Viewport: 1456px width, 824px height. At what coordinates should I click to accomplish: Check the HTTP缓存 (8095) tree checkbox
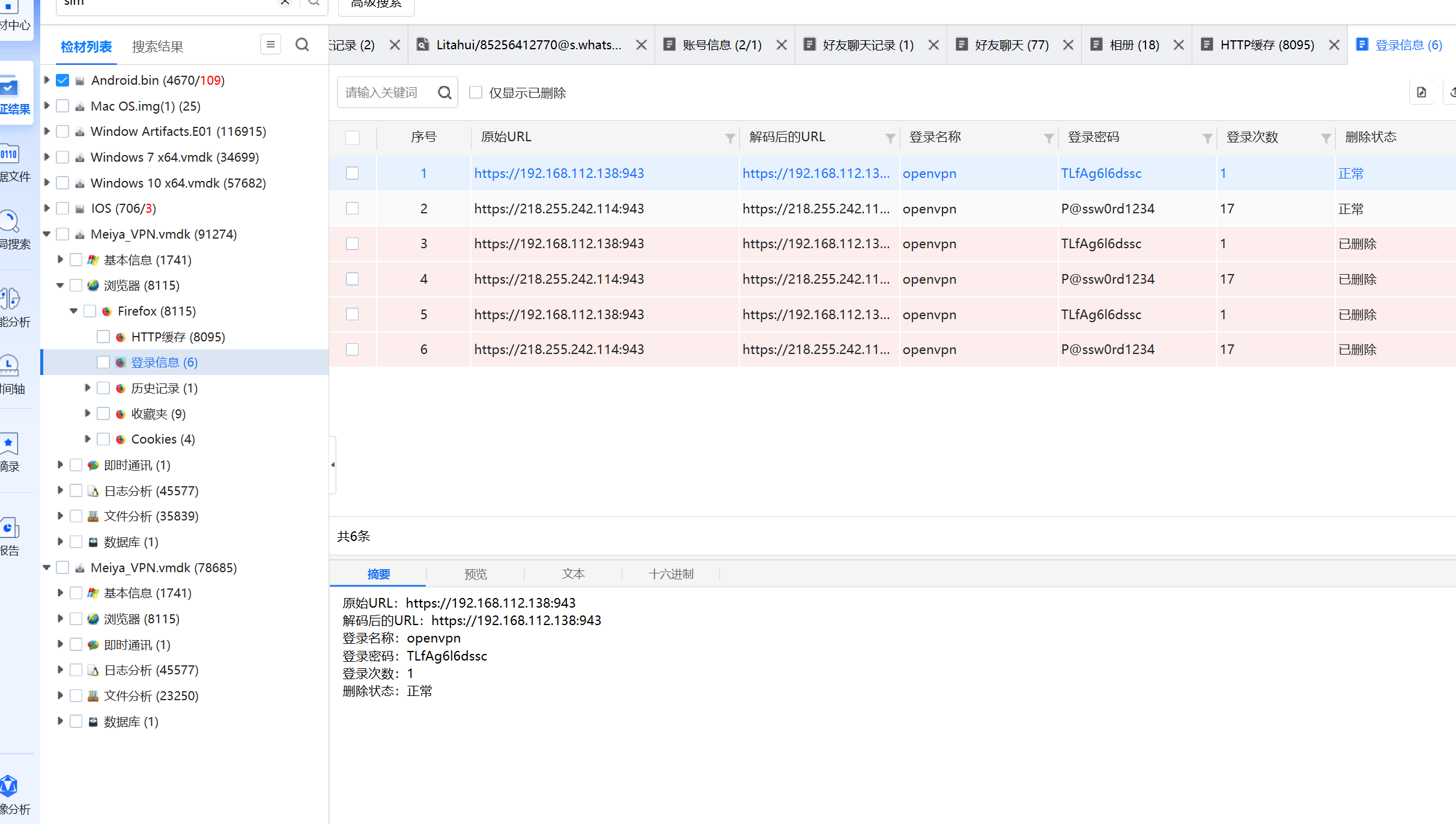(x=103, y=337)
